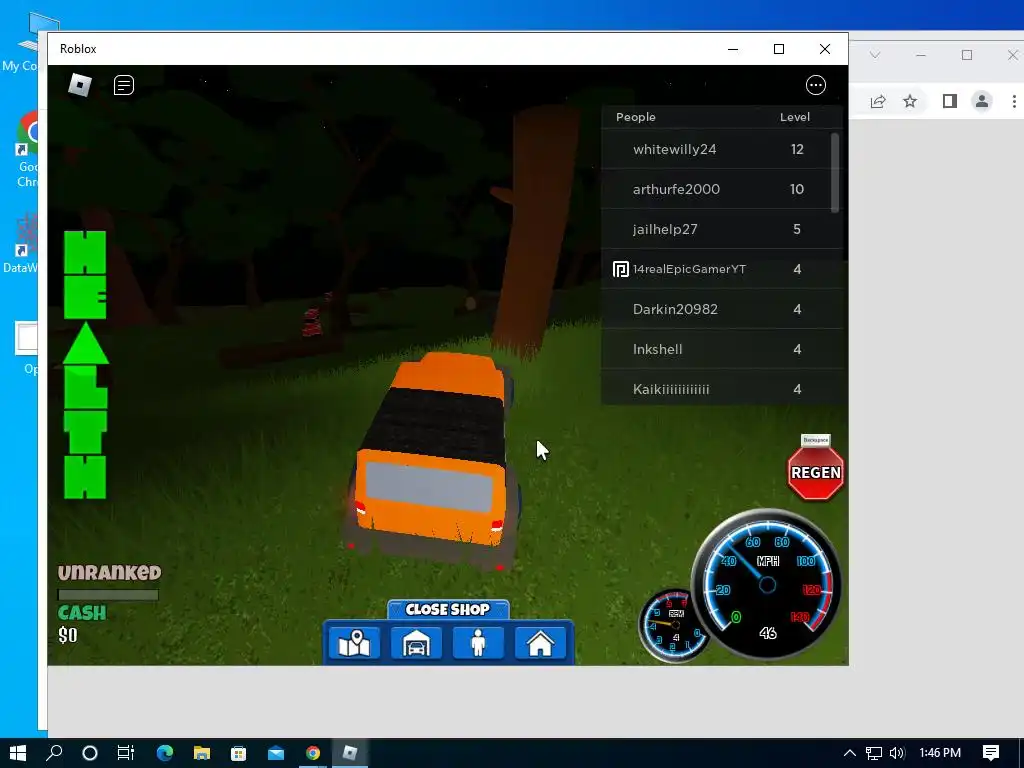
Task: Click the CASH $0 amount
Action: pos(68,635)
